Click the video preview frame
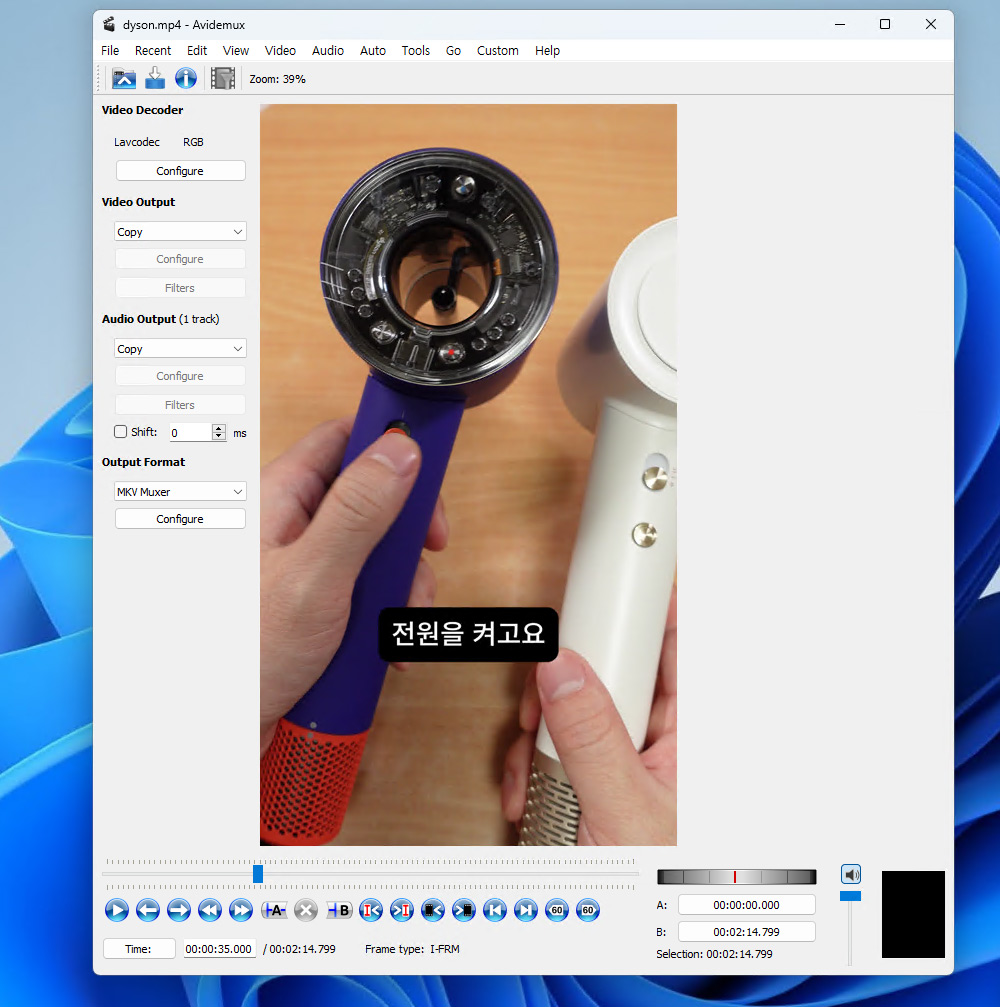1000x1007 pixels. [x=468, y=475]
